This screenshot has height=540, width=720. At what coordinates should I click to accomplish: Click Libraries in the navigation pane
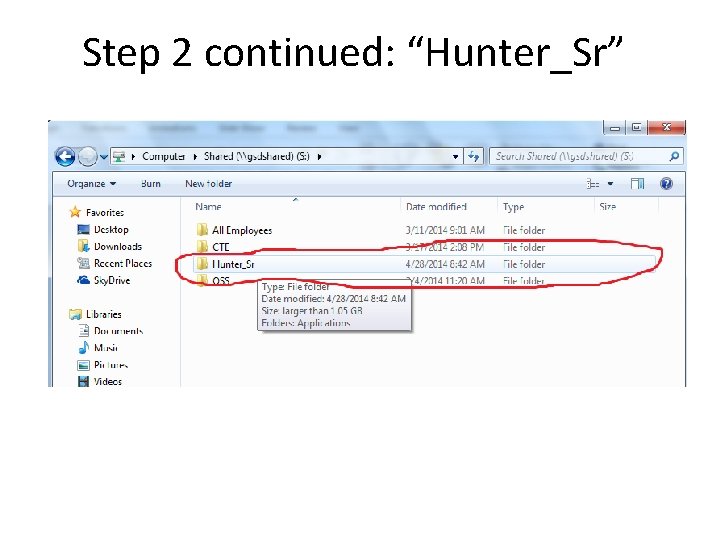pos(104,315)
